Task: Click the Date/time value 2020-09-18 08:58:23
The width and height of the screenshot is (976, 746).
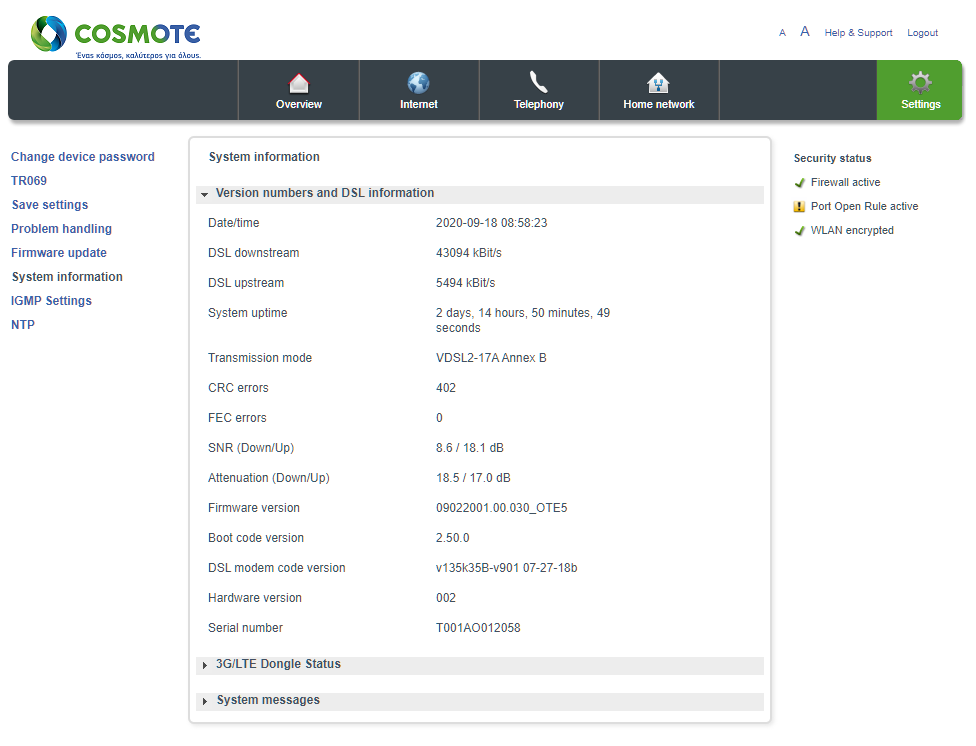Action: 491,223
